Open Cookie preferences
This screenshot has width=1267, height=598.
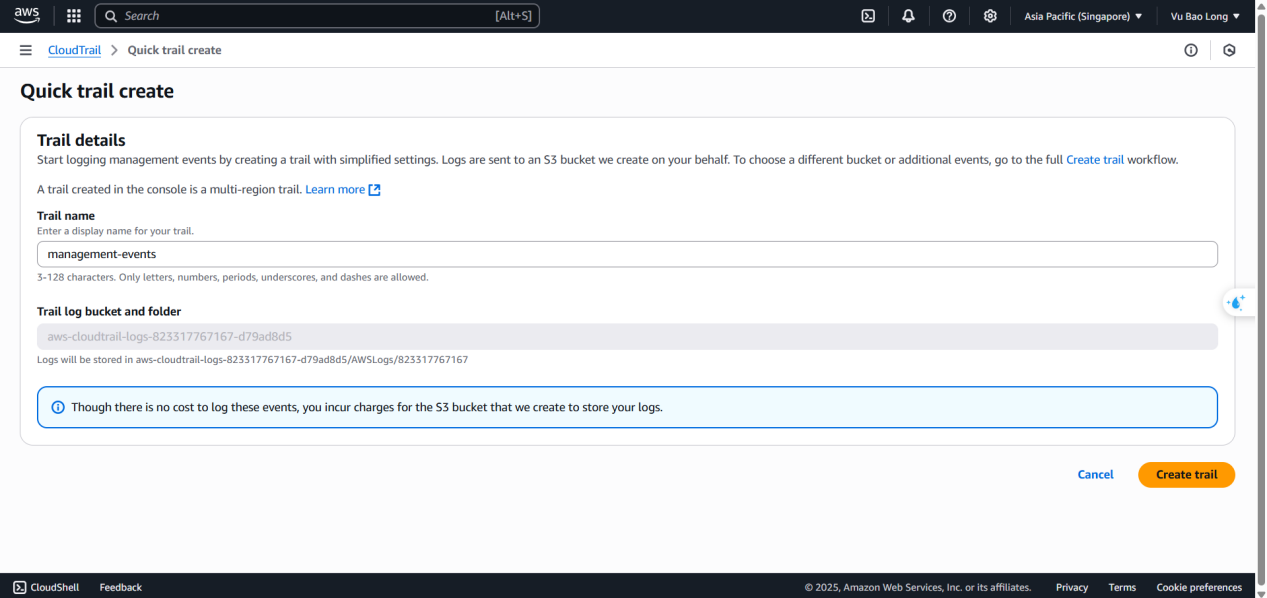click(x=1199, y=587)
